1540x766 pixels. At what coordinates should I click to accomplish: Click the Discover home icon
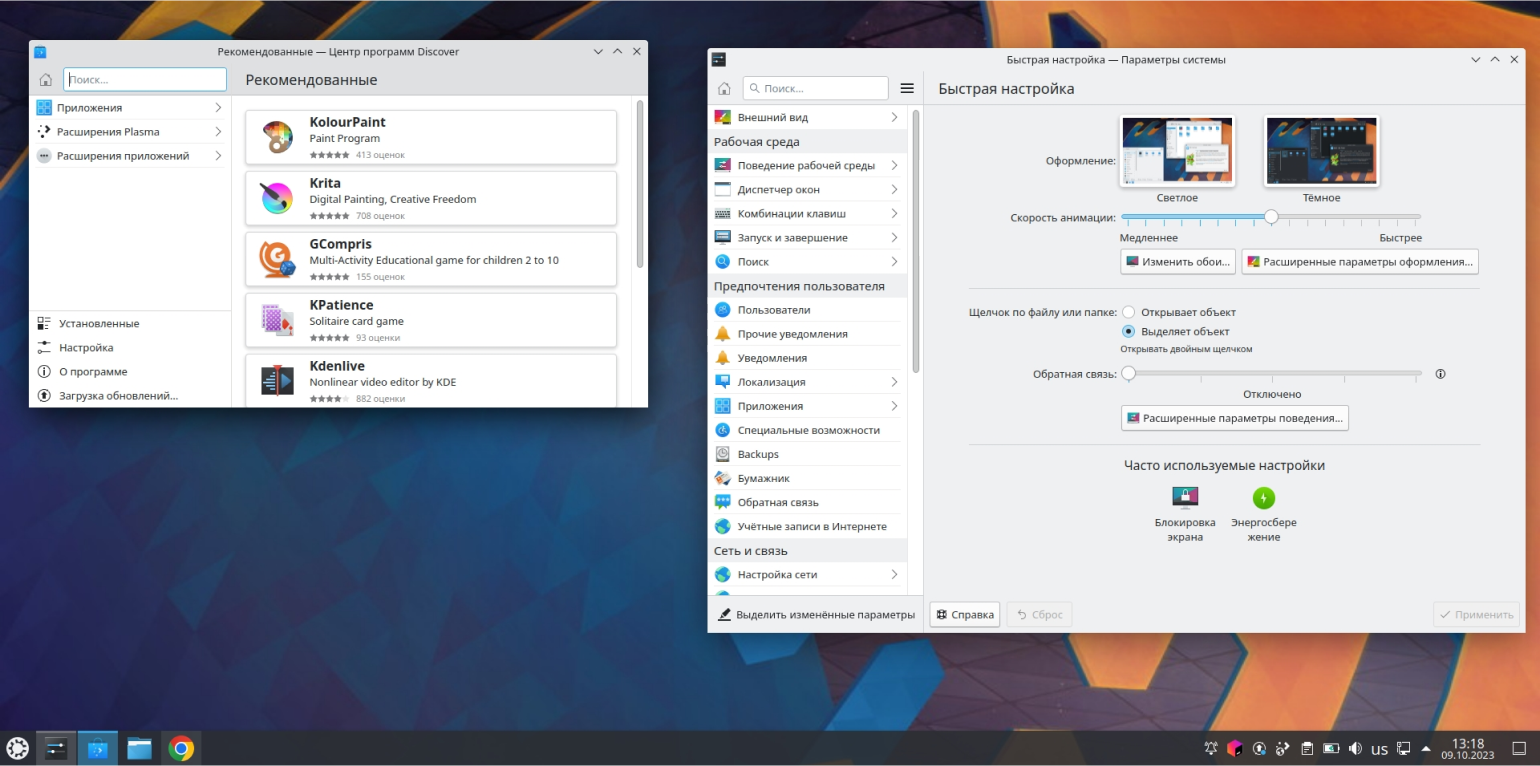46,80
